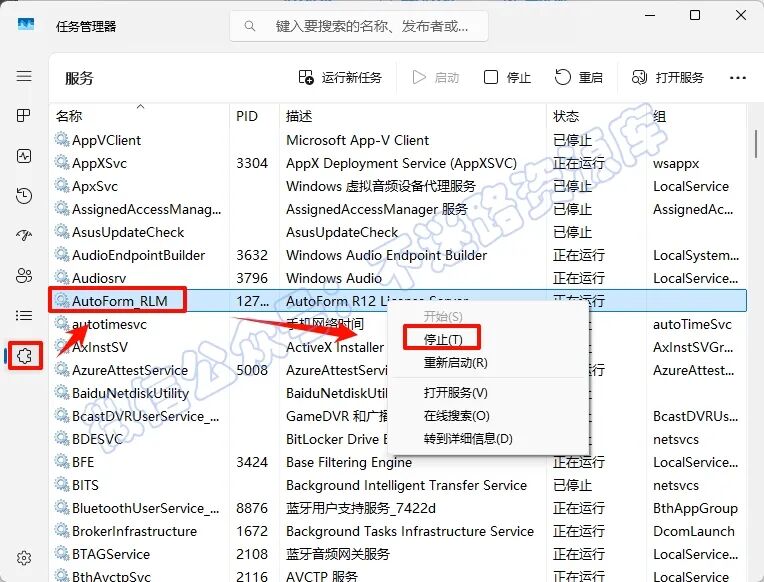Image resolution: width=764 pixels, height=582 pixels.
Task: Click the Task Manager app icon in title bar
Action: (26, 24)
